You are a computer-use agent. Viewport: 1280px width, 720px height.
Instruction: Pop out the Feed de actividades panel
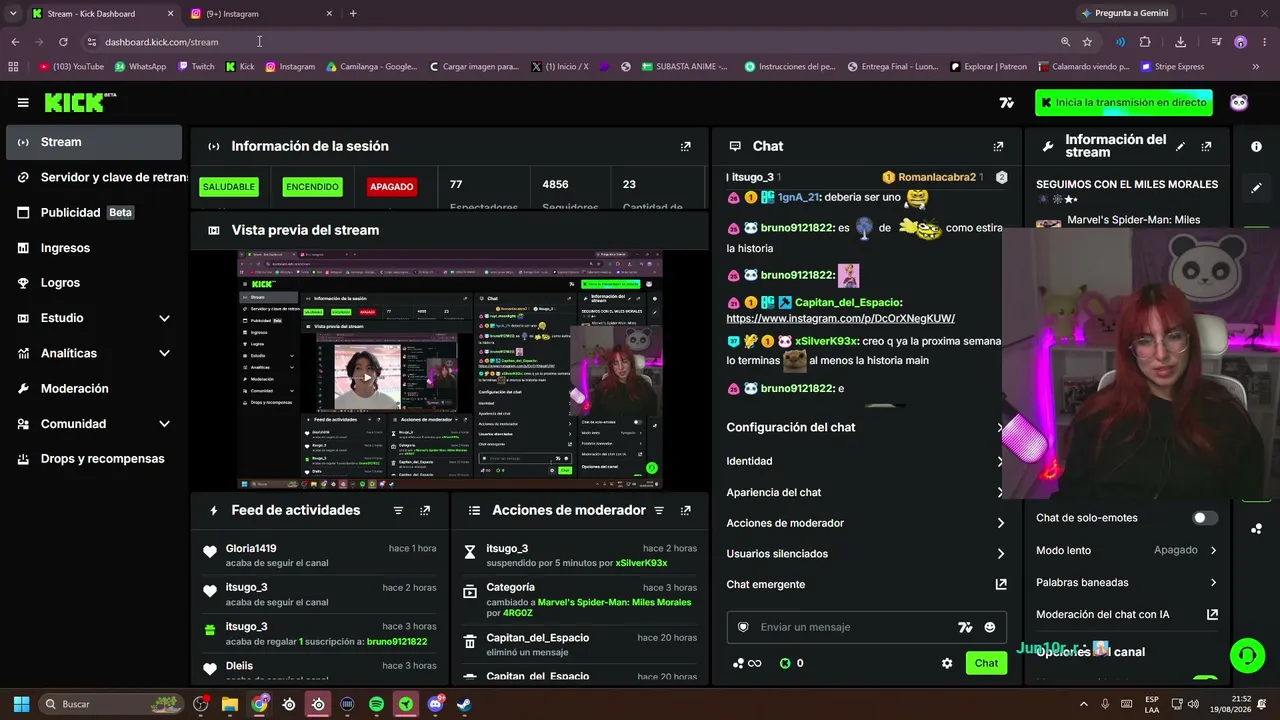425,510
